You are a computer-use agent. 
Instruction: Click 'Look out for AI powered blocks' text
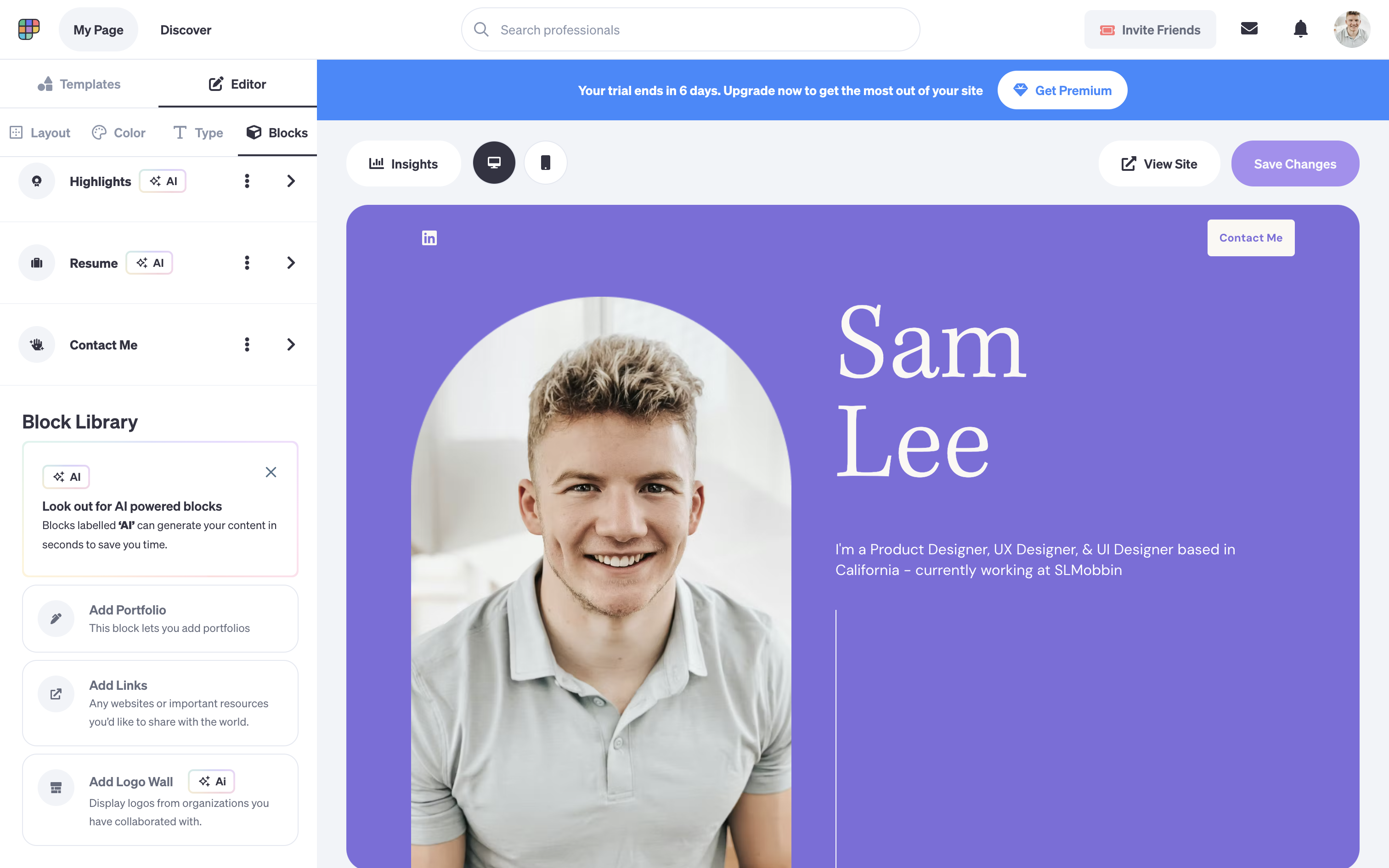(x=132, y=506)
